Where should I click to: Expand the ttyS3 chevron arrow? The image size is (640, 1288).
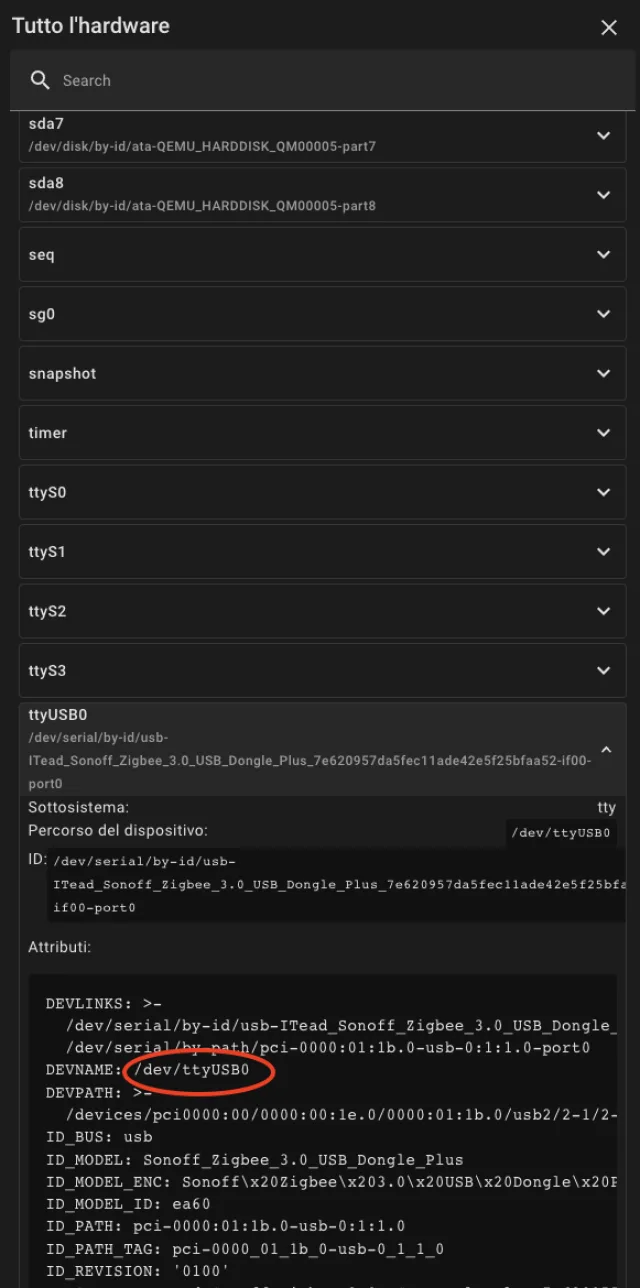603,671
